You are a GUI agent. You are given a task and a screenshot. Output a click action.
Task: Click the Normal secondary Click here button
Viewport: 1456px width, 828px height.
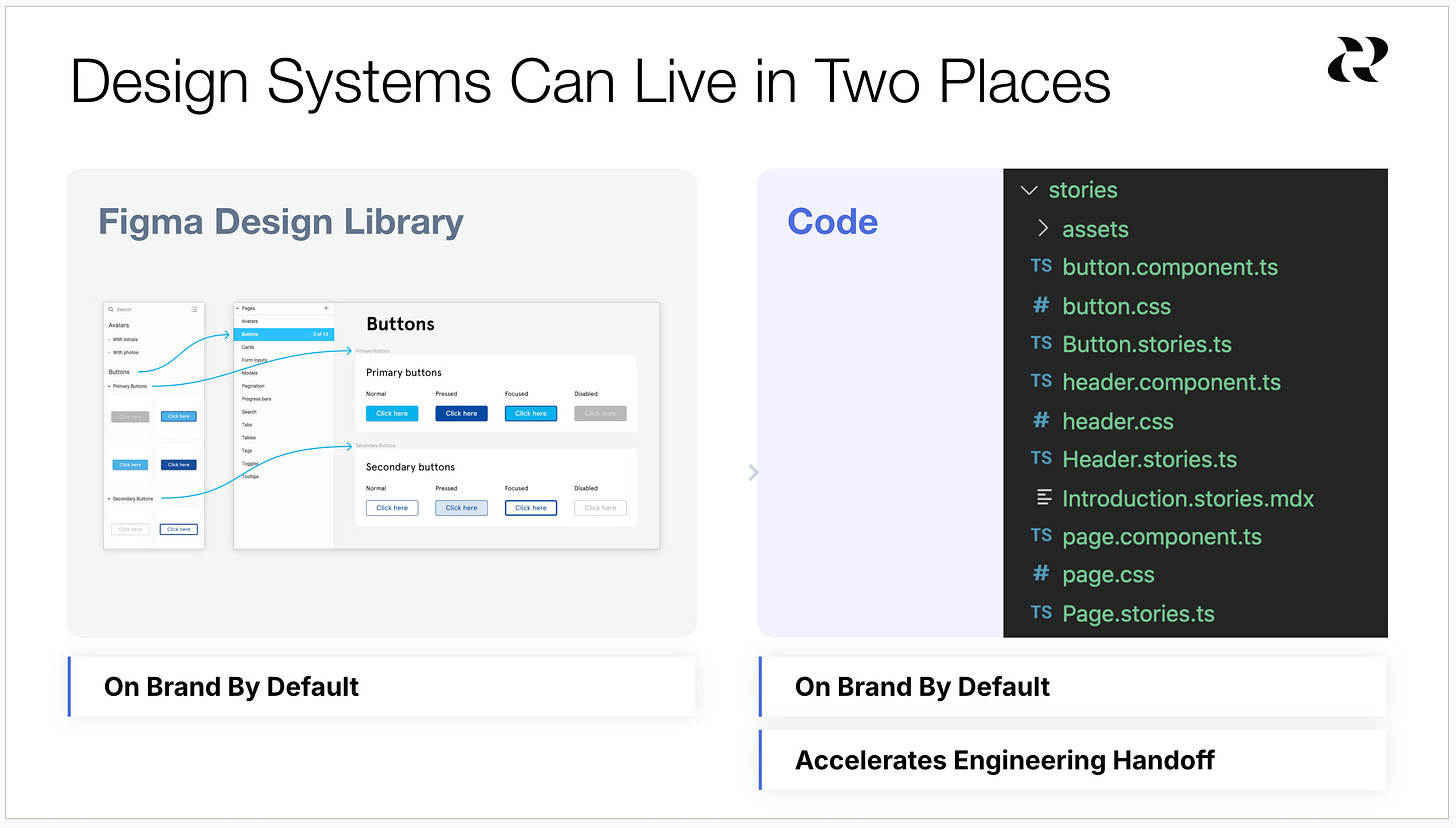tap(392, 508)
